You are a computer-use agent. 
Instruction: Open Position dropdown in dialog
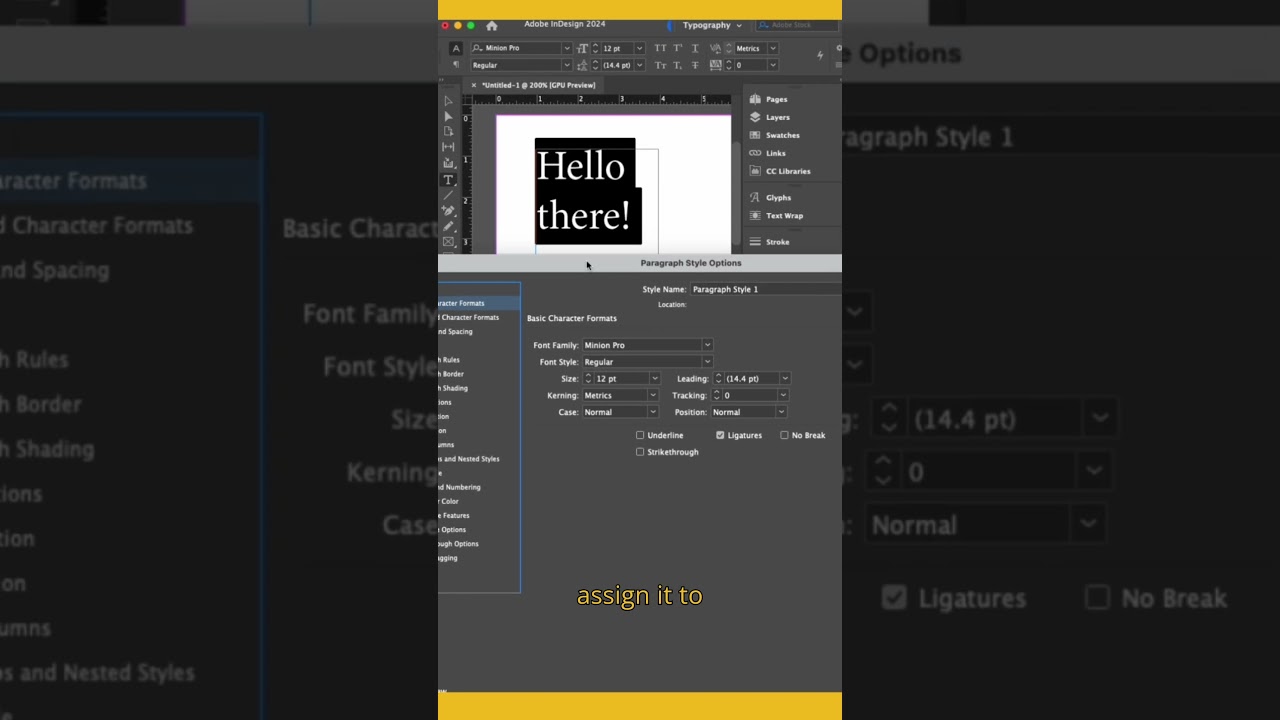pos(781,412)
